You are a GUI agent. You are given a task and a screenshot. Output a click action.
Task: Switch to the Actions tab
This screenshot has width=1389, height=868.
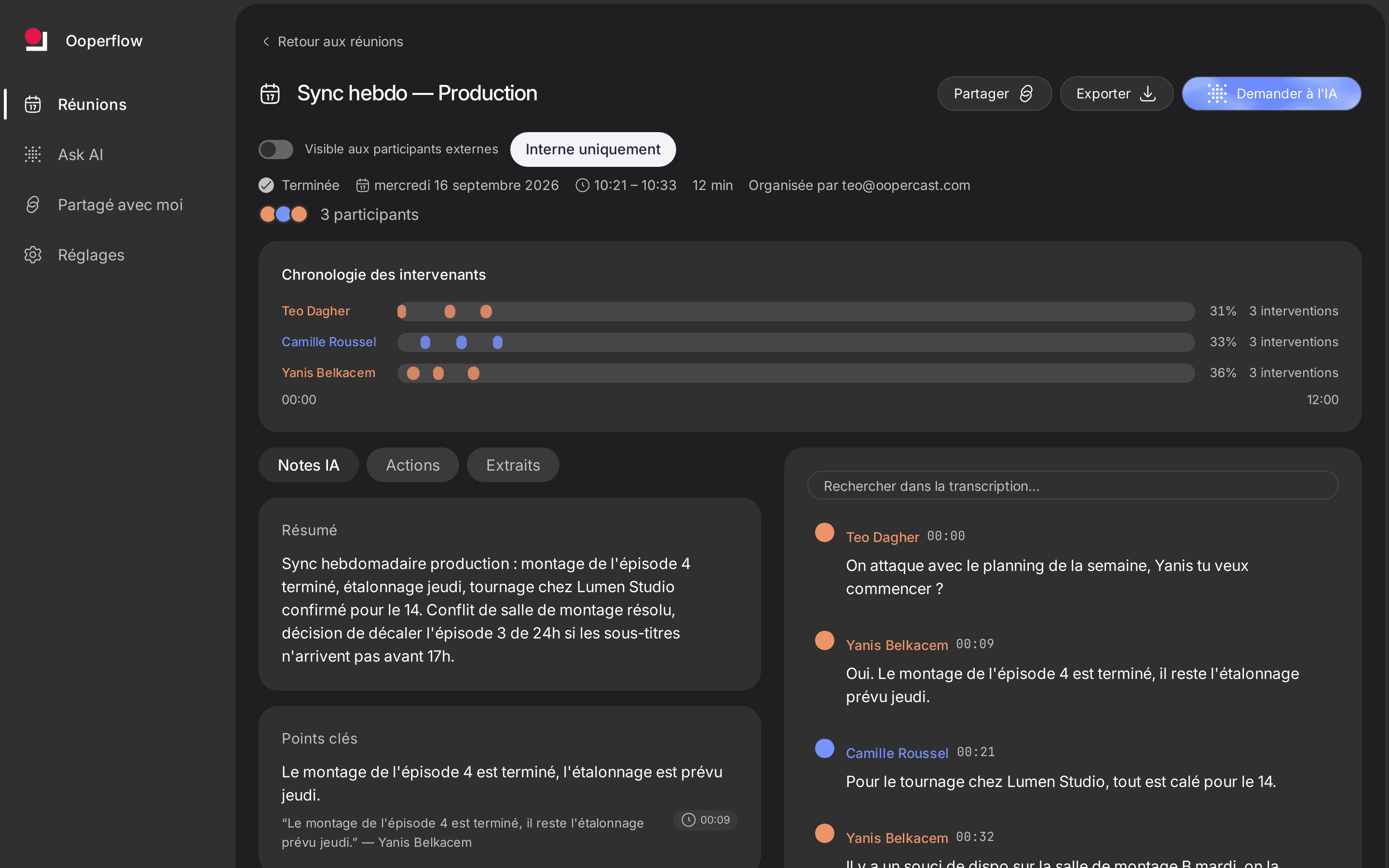click(413, 465)
